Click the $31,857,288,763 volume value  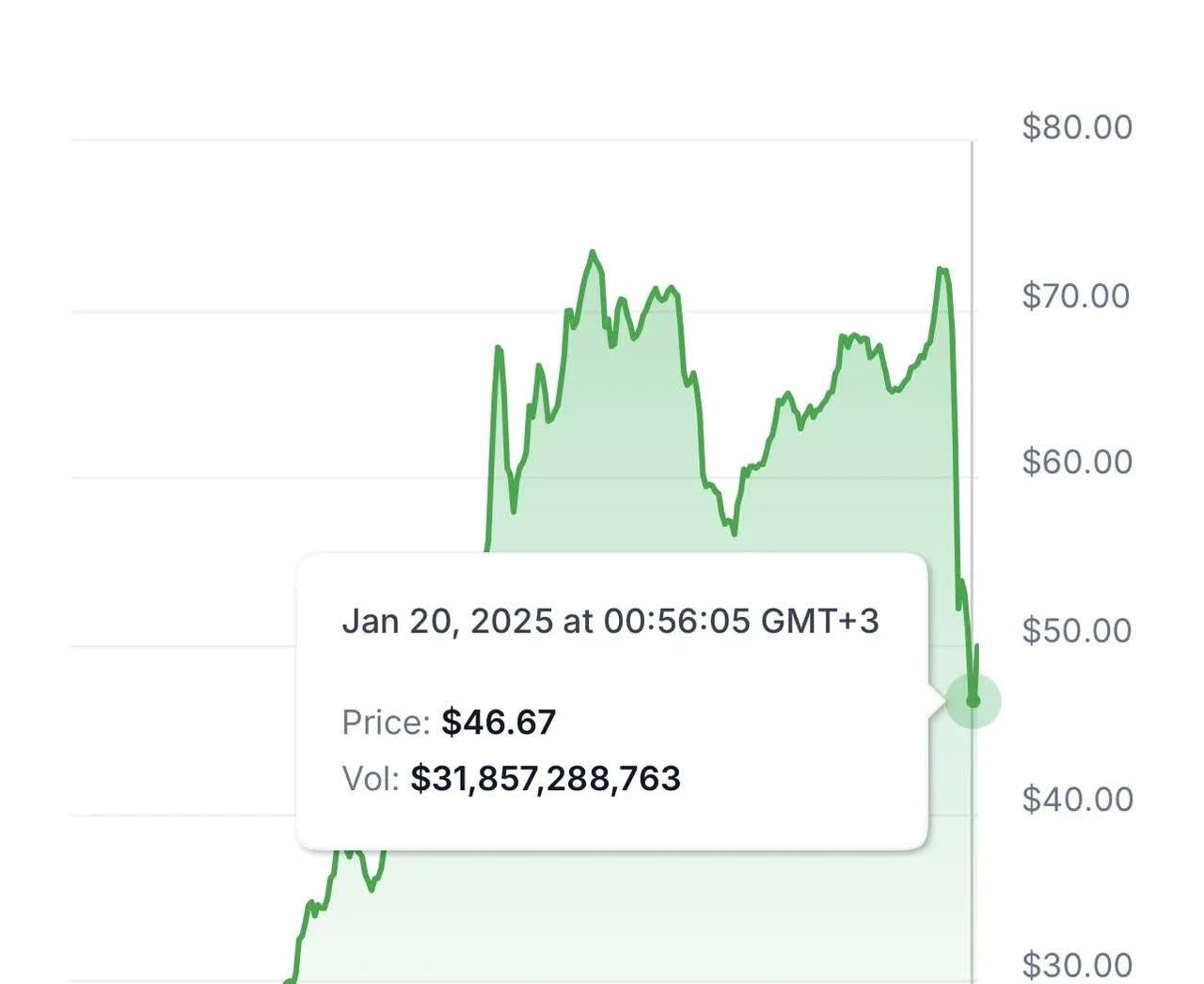(546, 779)
